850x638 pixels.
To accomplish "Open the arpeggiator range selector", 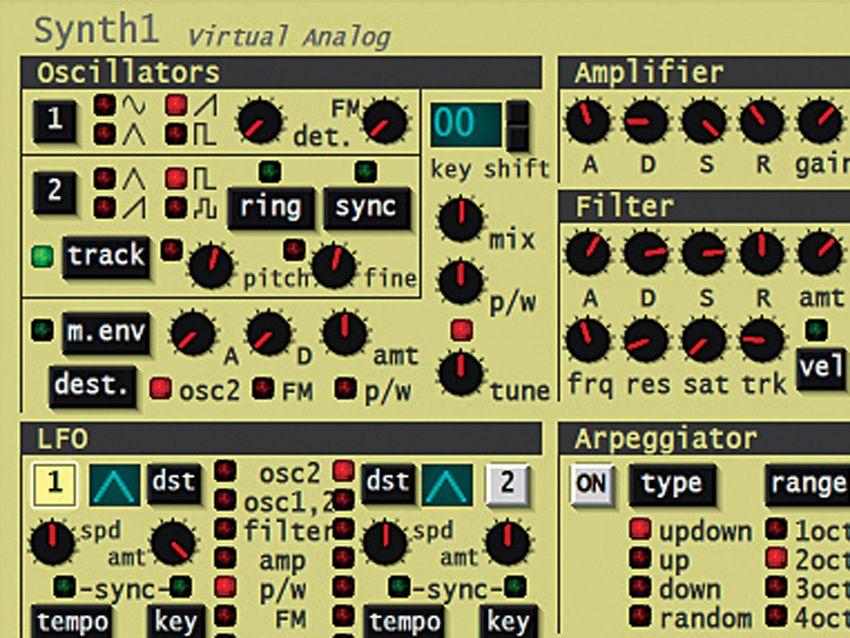I will (x=809, y=483).
